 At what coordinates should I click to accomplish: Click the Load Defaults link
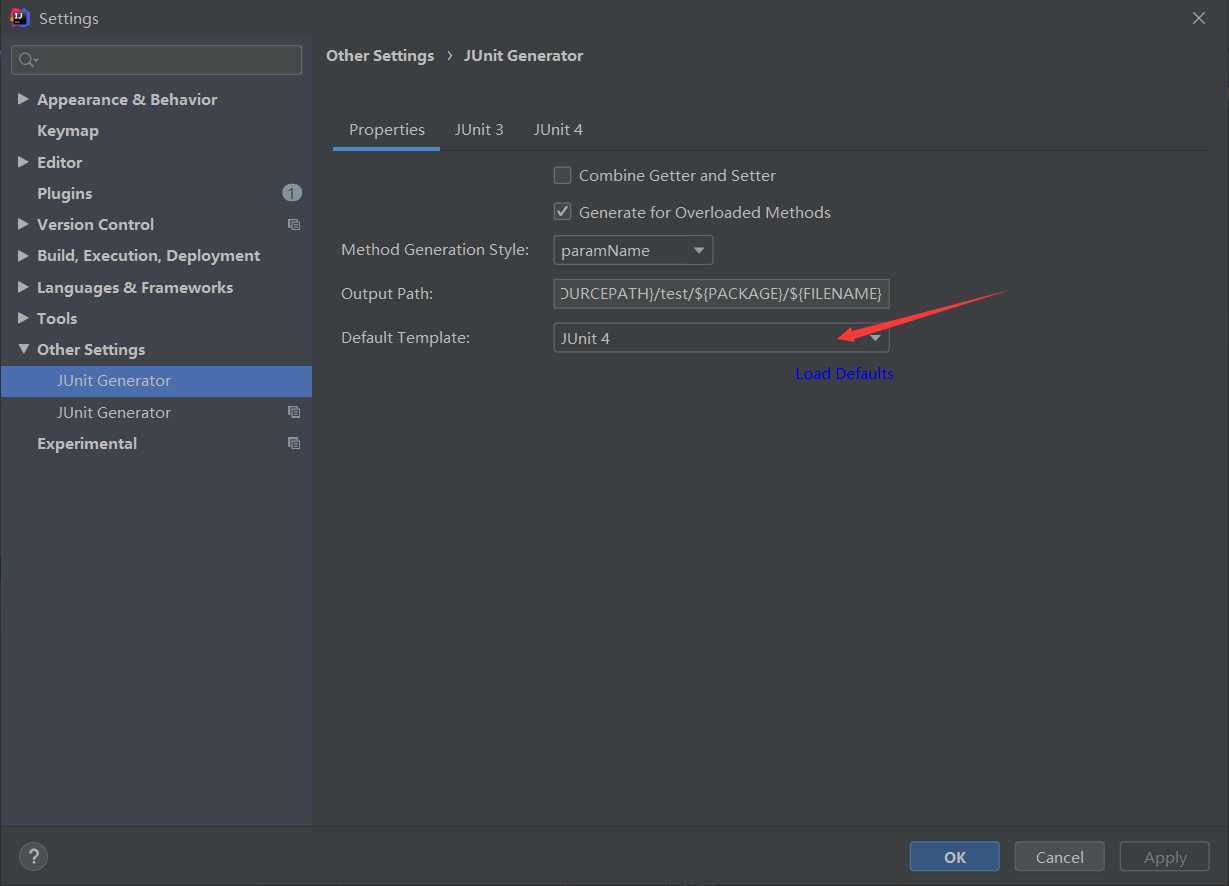point(844,373)
